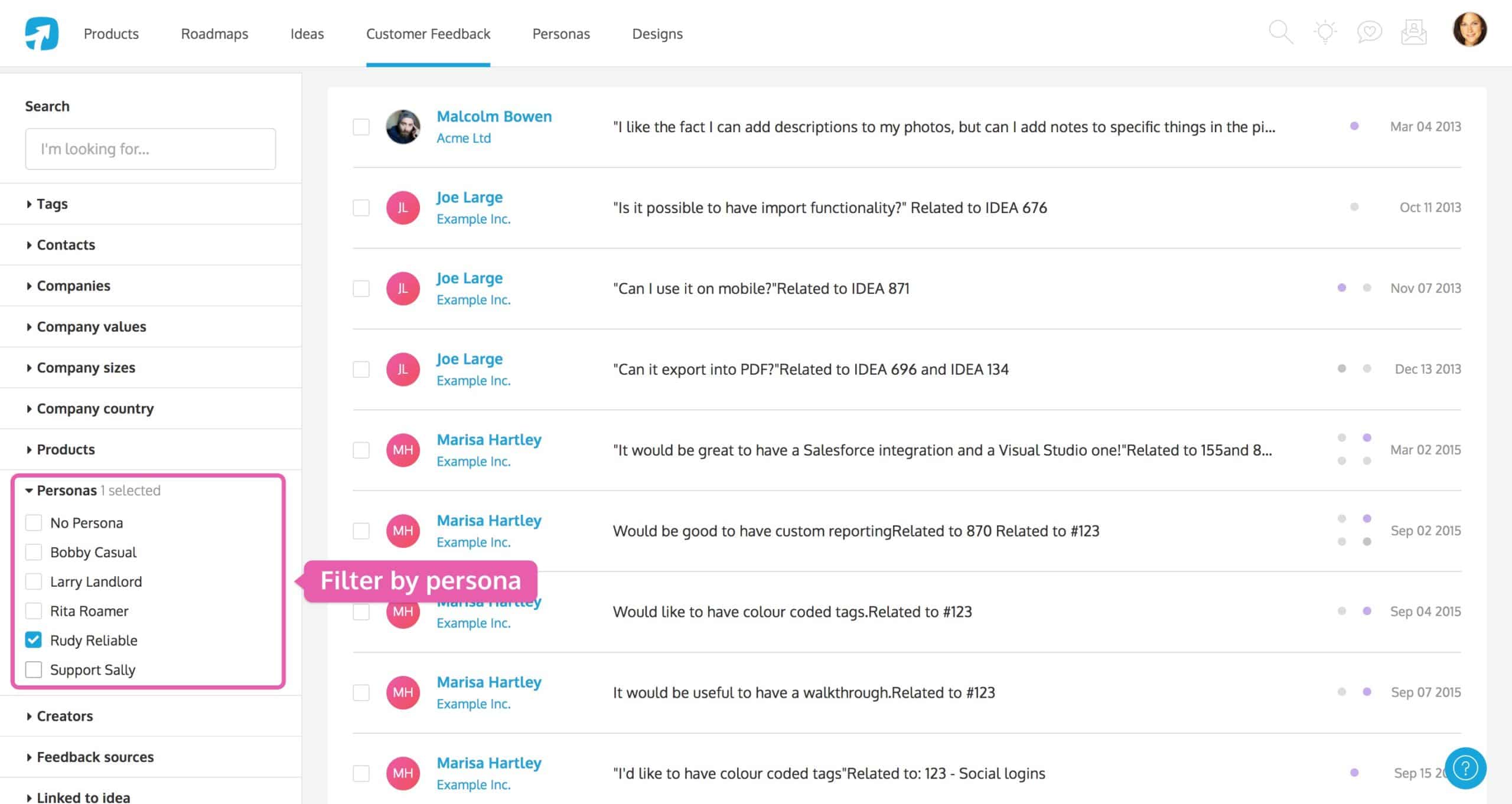Check the Support Sally persona checkbox
Viewport: 1512px width, 804px height.
(x=34, y=669)
